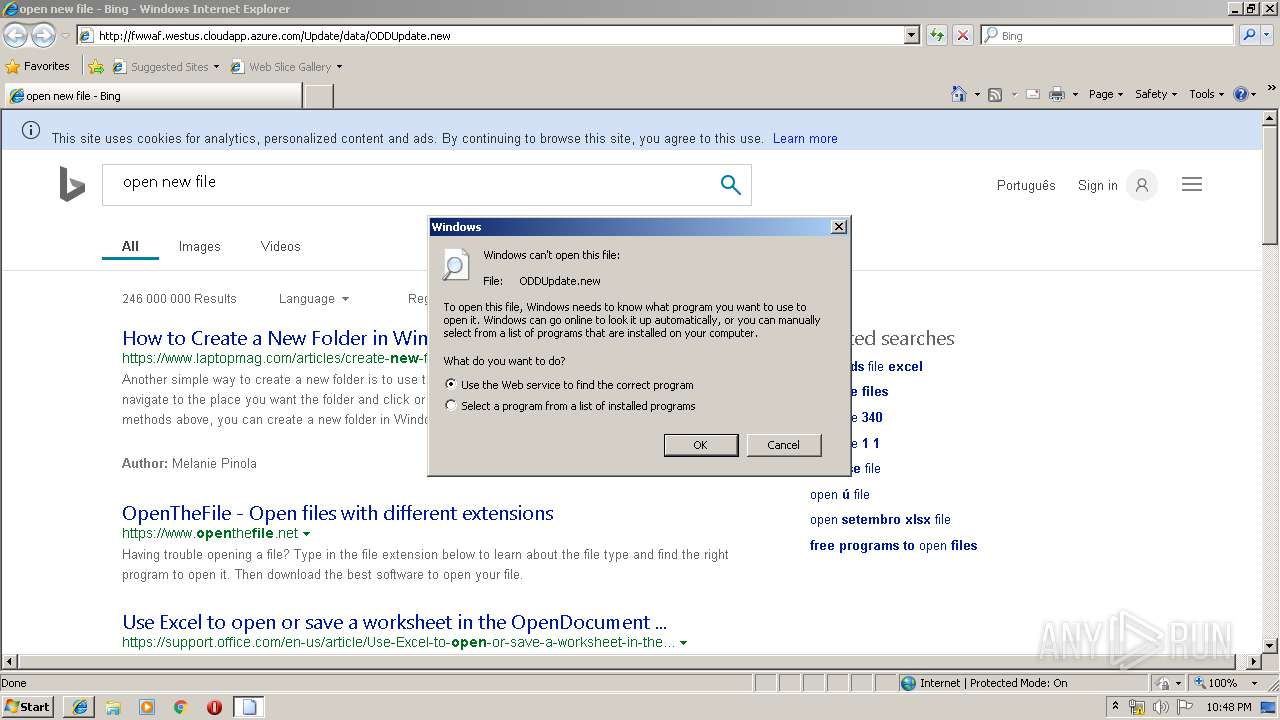This screenshot has width=1280, height=720.
Task: Open Action Center flag tray icon
Action: 1185,707
